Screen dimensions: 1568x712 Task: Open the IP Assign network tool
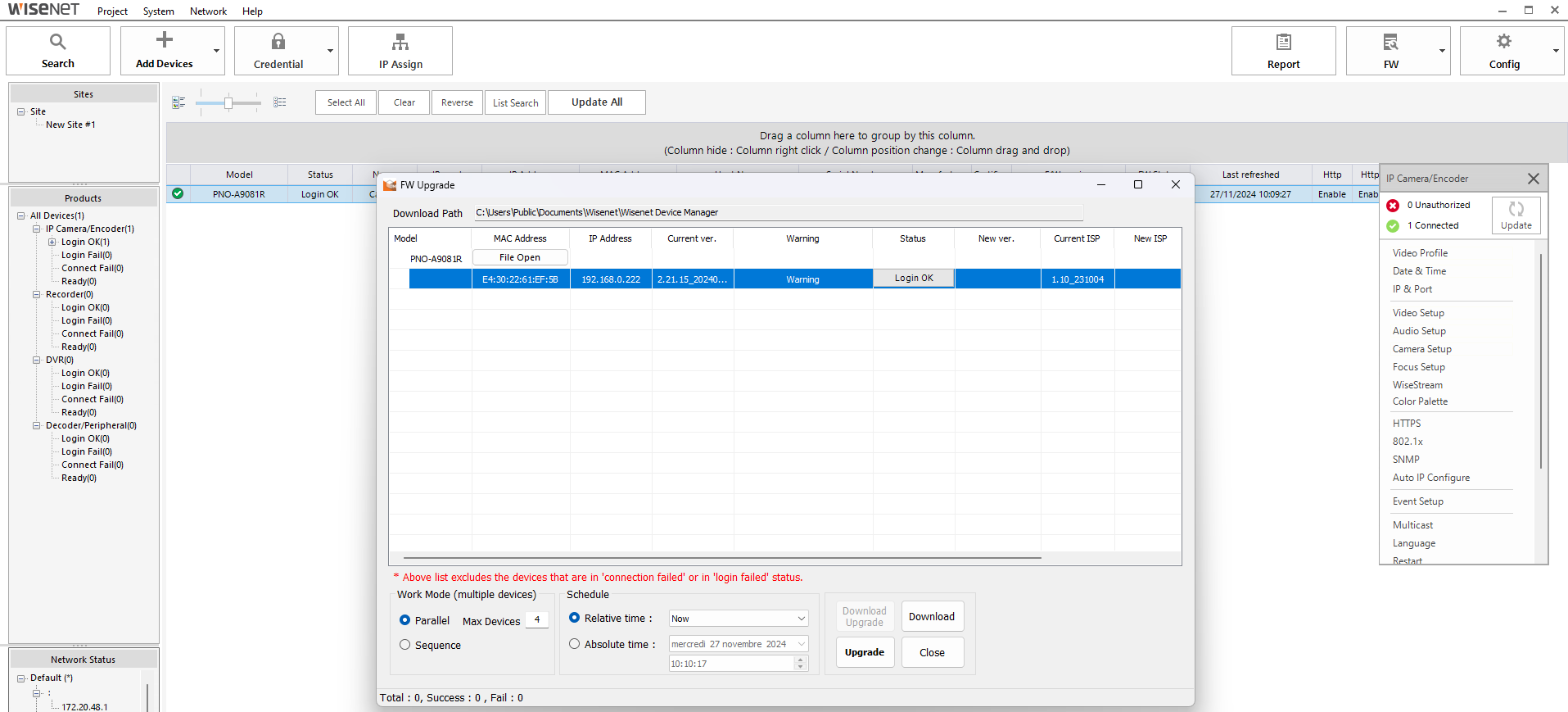400,41
